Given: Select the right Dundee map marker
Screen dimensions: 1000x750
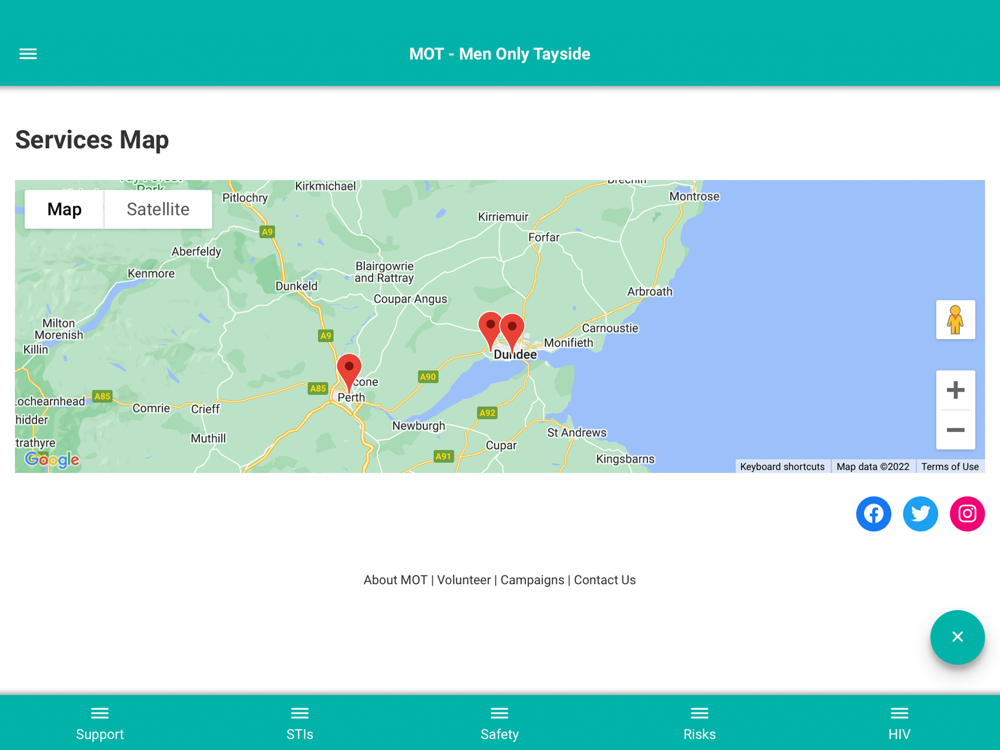Looking at the screenshot, I should tap(512, 333).
